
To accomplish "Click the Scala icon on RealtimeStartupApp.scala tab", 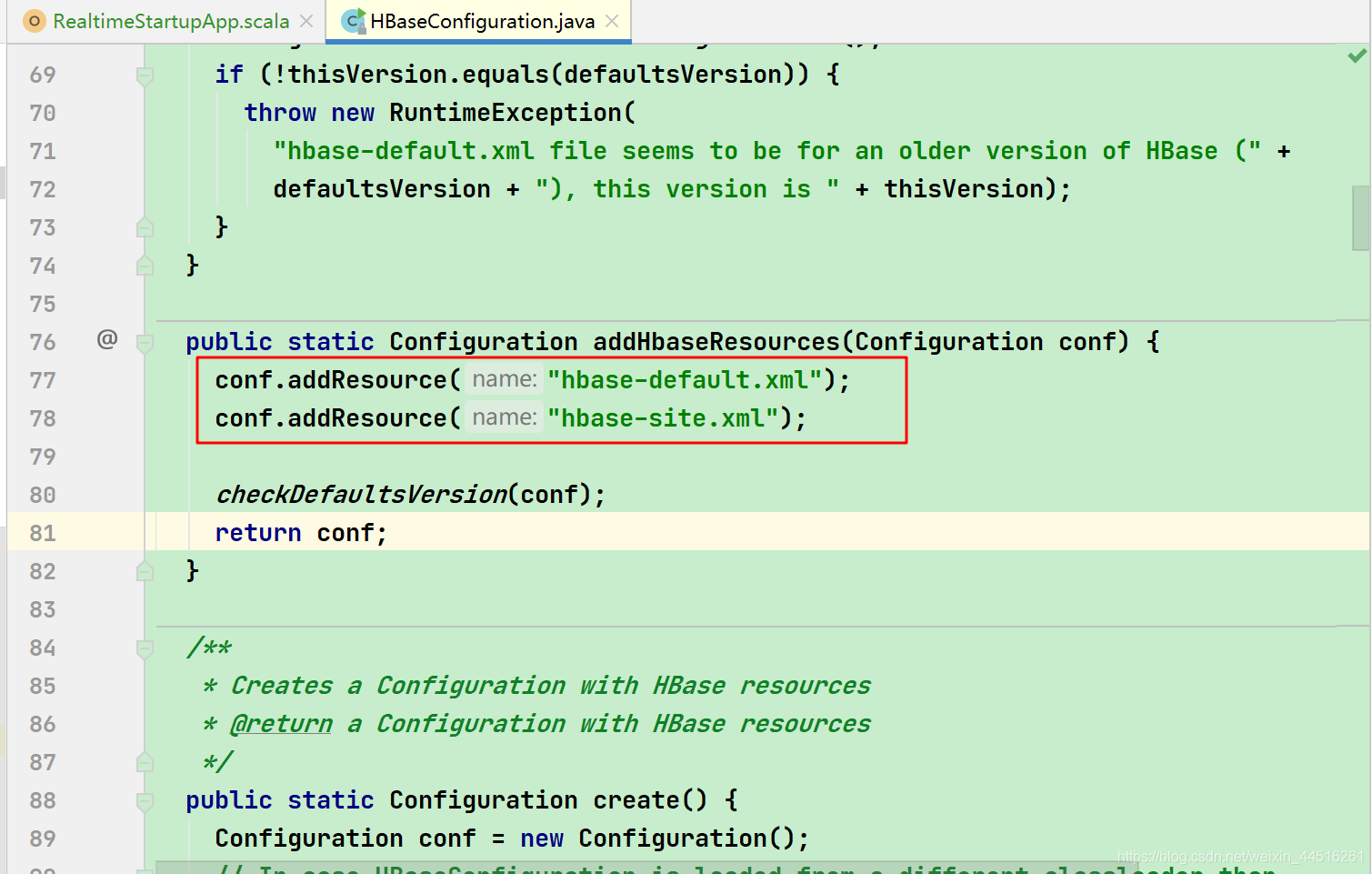I will tap(35, 20).
